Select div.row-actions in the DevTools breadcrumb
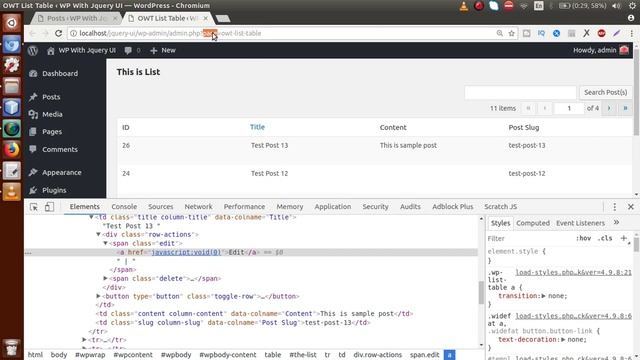 click(378, 355)
